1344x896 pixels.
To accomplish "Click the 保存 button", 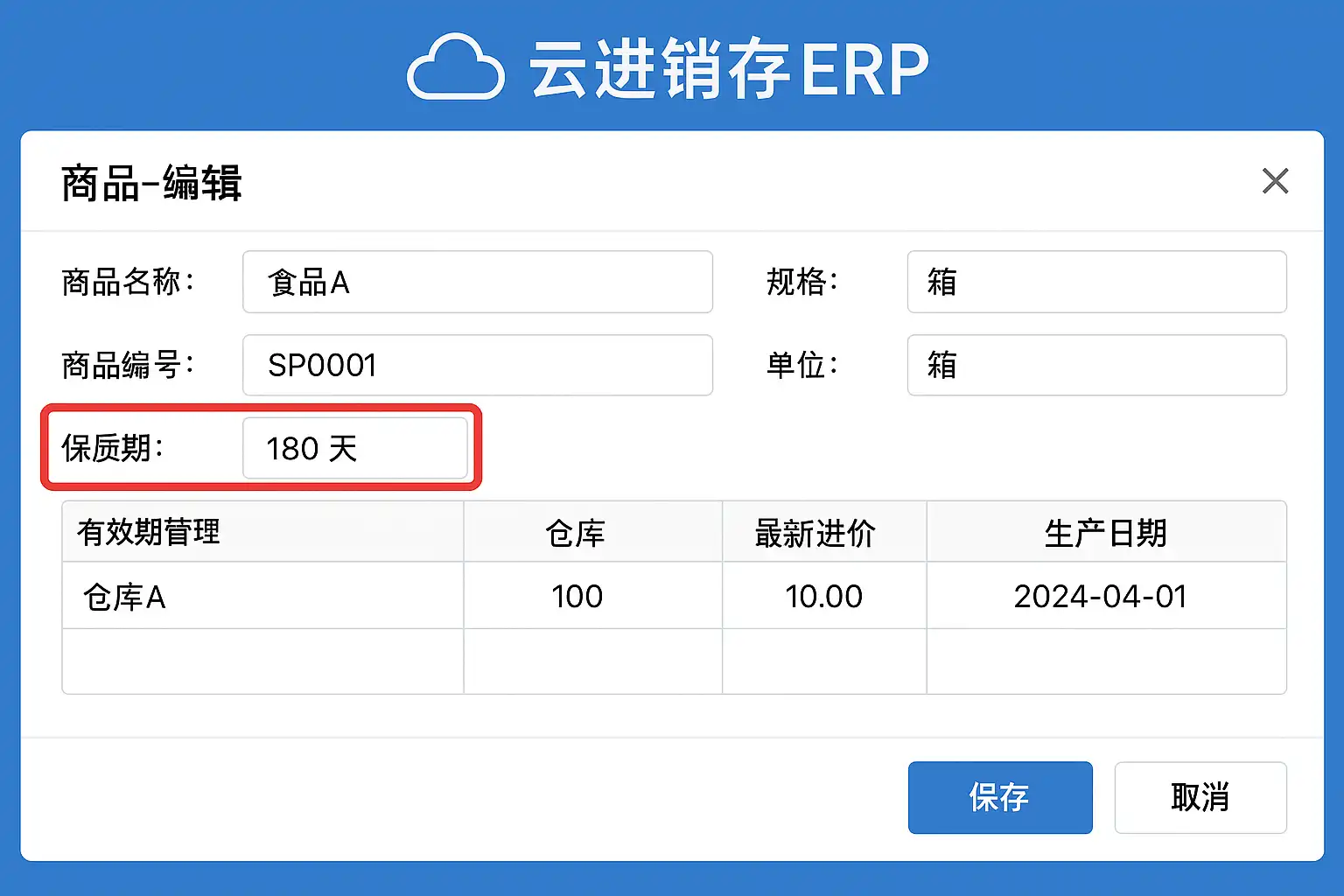I will coord(999,797).
